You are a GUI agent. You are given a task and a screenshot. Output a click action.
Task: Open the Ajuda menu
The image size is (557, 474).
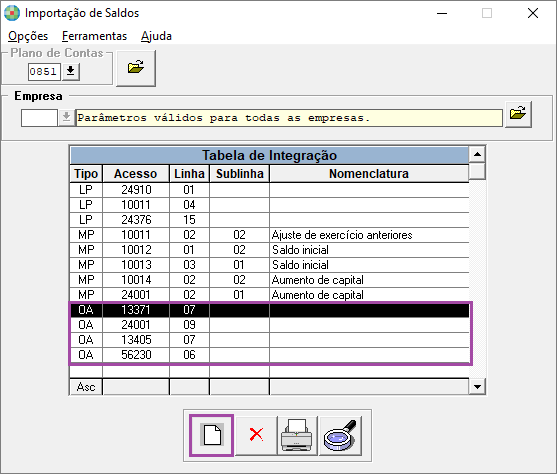(x=156, y=36)
